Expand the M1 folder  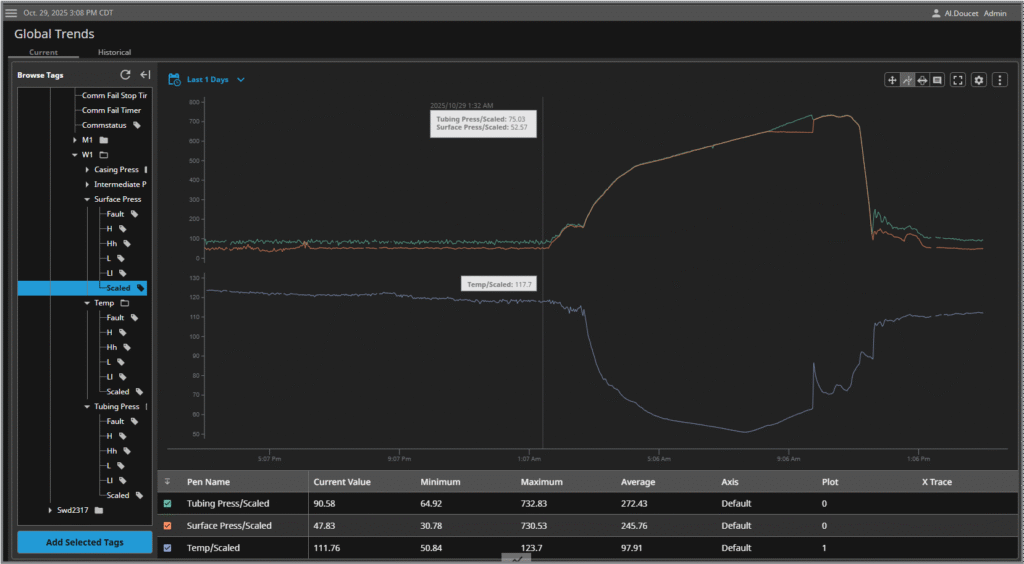[x=75, y=140]
